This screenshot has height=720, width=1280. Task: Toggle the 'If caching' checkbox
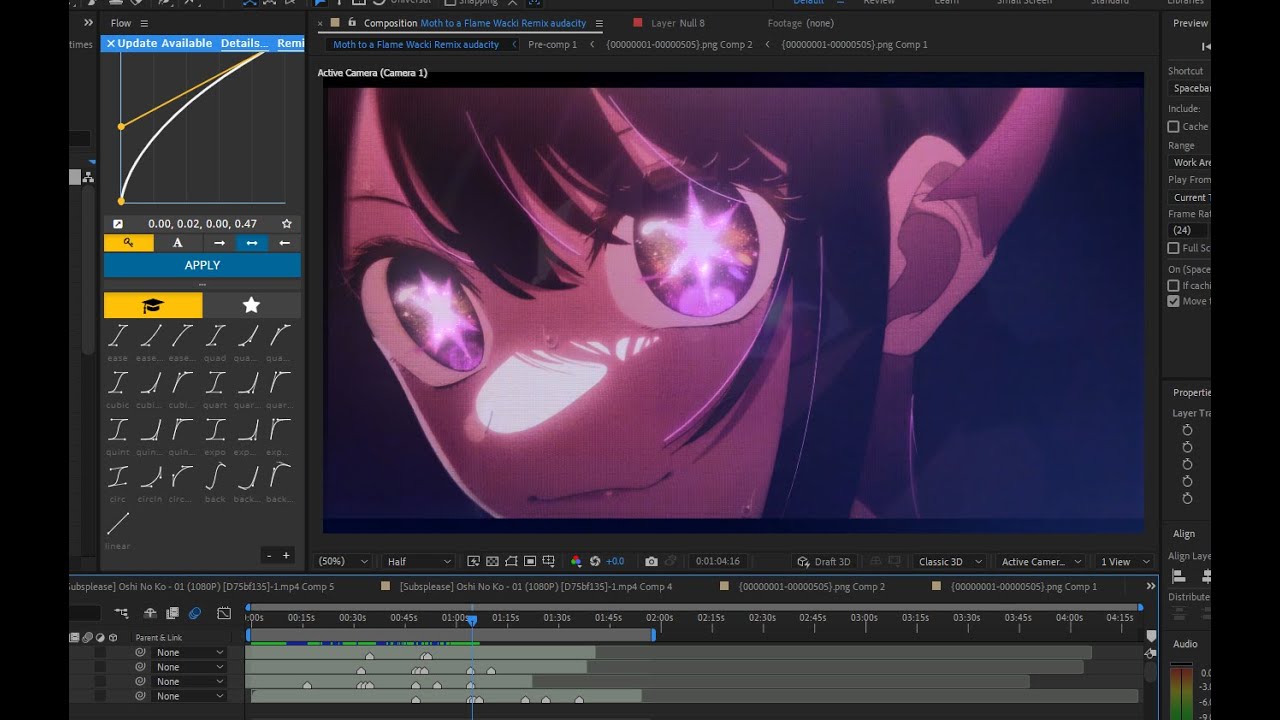(x=1174, y=285)
